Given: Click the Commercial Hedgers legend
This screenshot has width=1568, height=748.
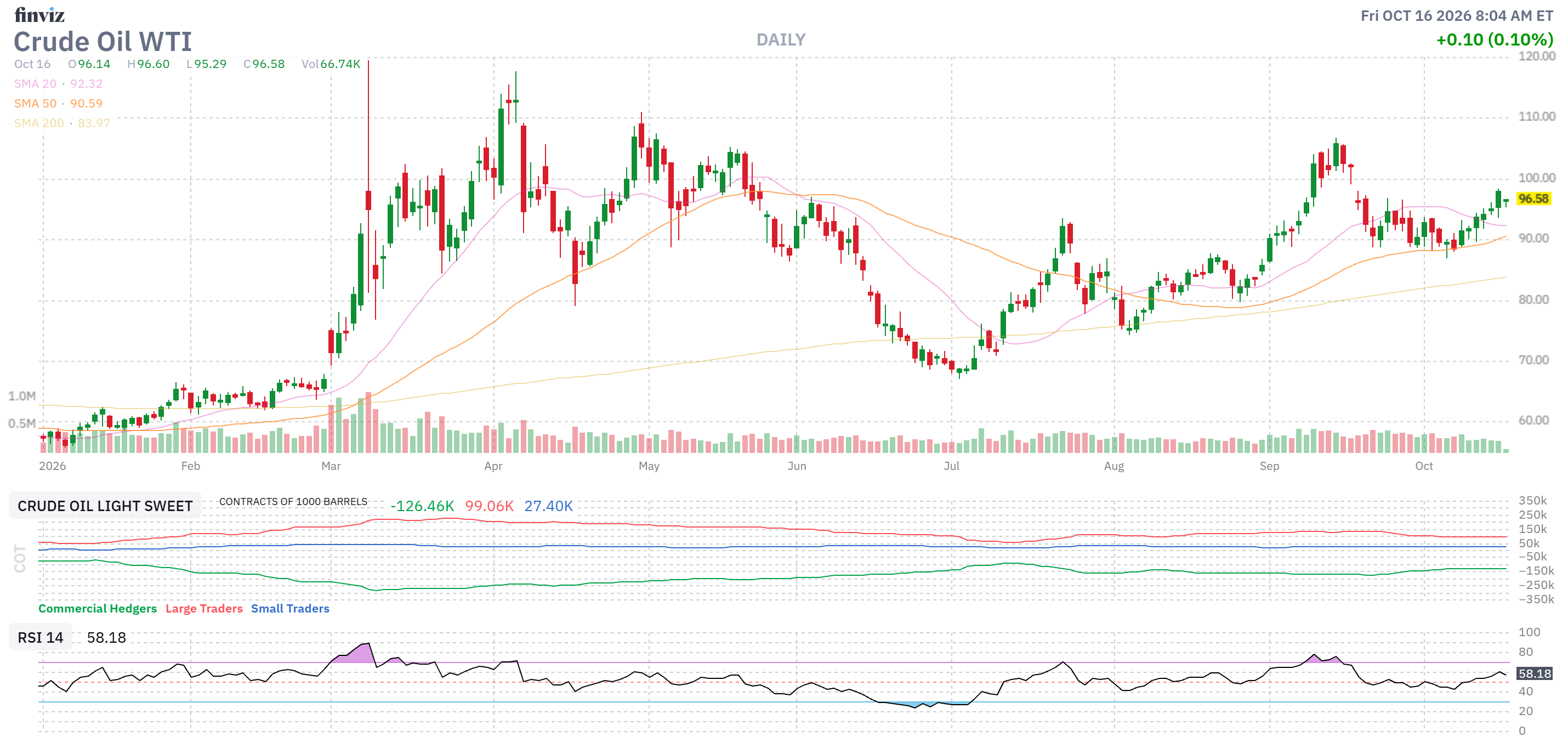Looking at the screenshot, I should [98, 609].
